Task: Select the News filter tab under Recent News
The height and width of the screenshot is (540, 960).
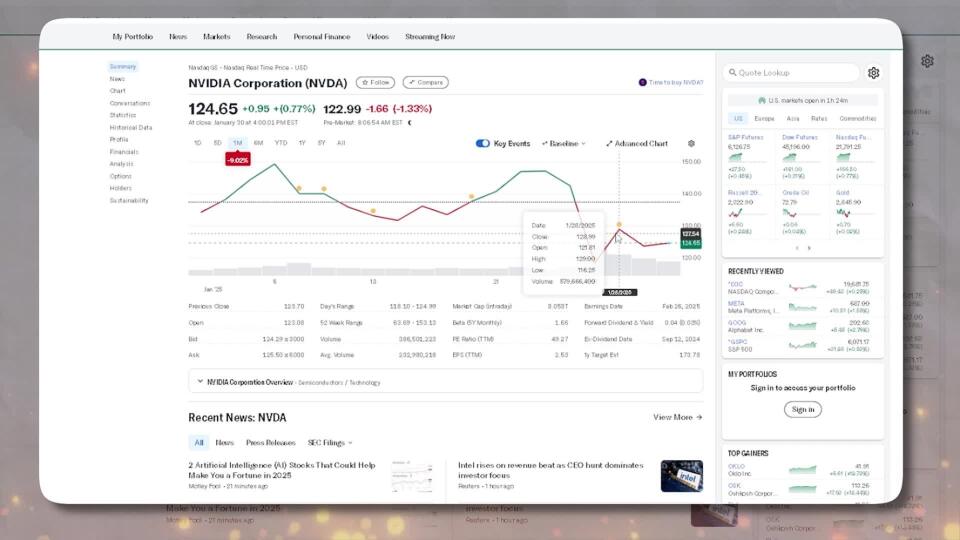Action: [x=224, y=442]
